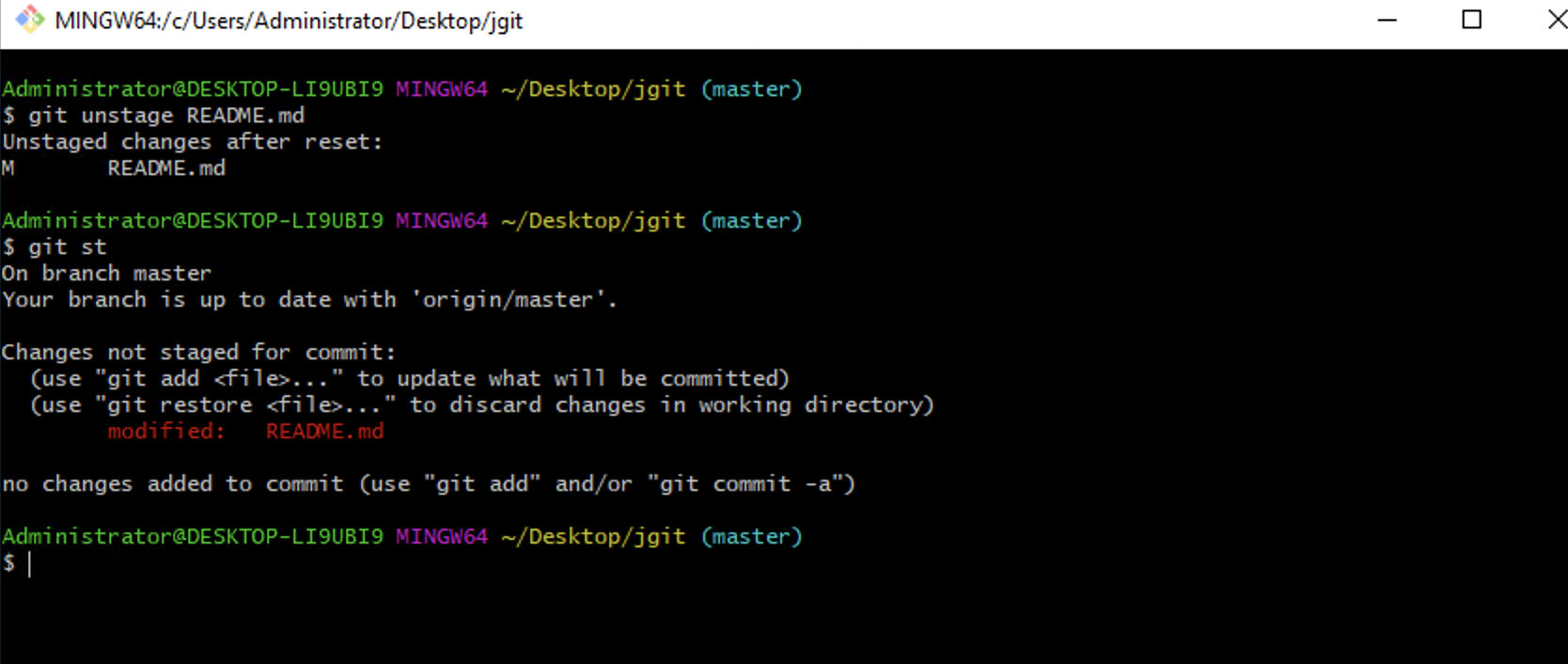Click the Git Bash window icon
Image resolution: width=1568 pixels, height=664 pixels.
pyautogui.click(x=29, y=20)
